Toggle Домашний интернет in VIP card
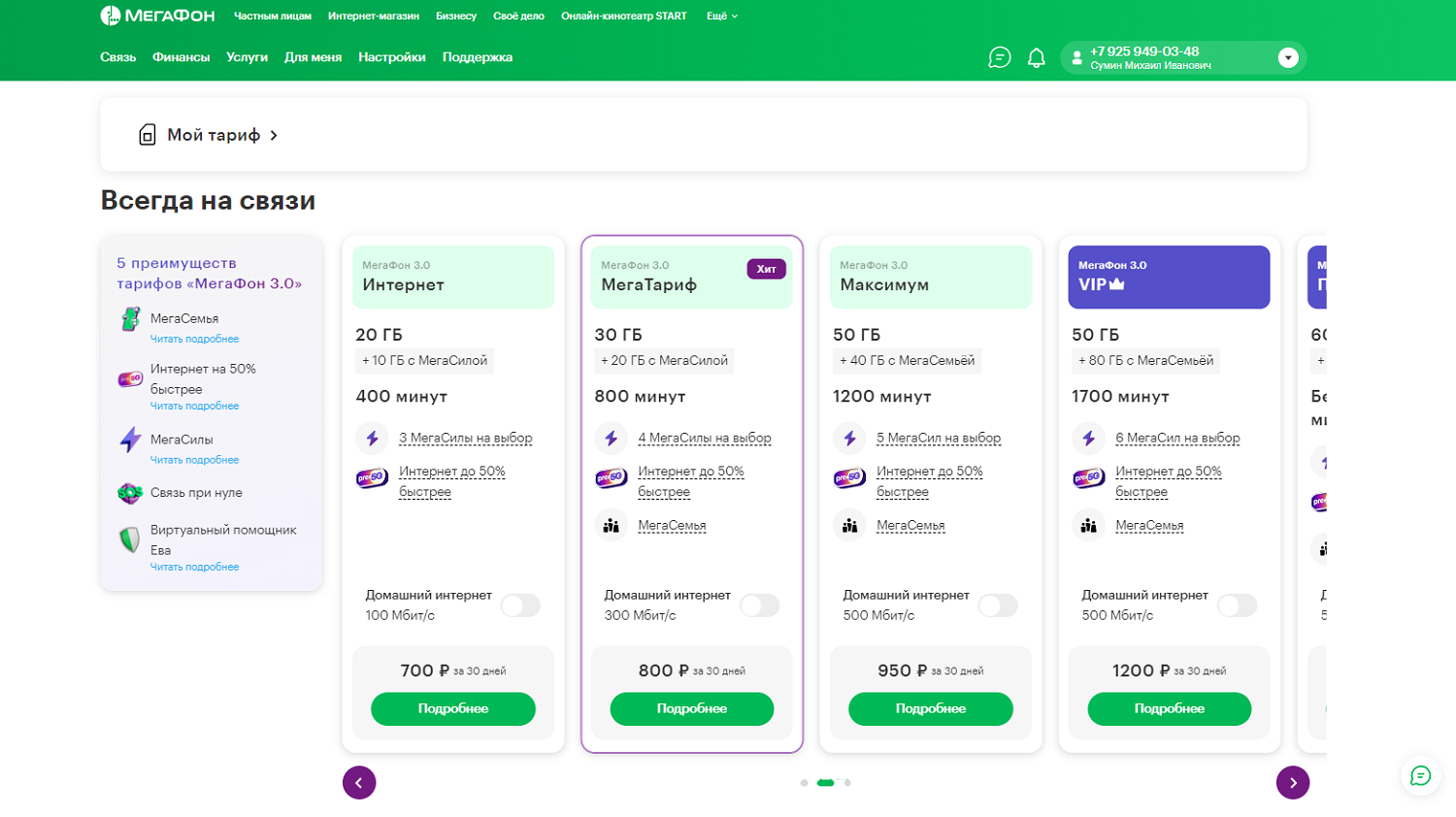This screenshot has height=817, width=1456. (1237, 605)
